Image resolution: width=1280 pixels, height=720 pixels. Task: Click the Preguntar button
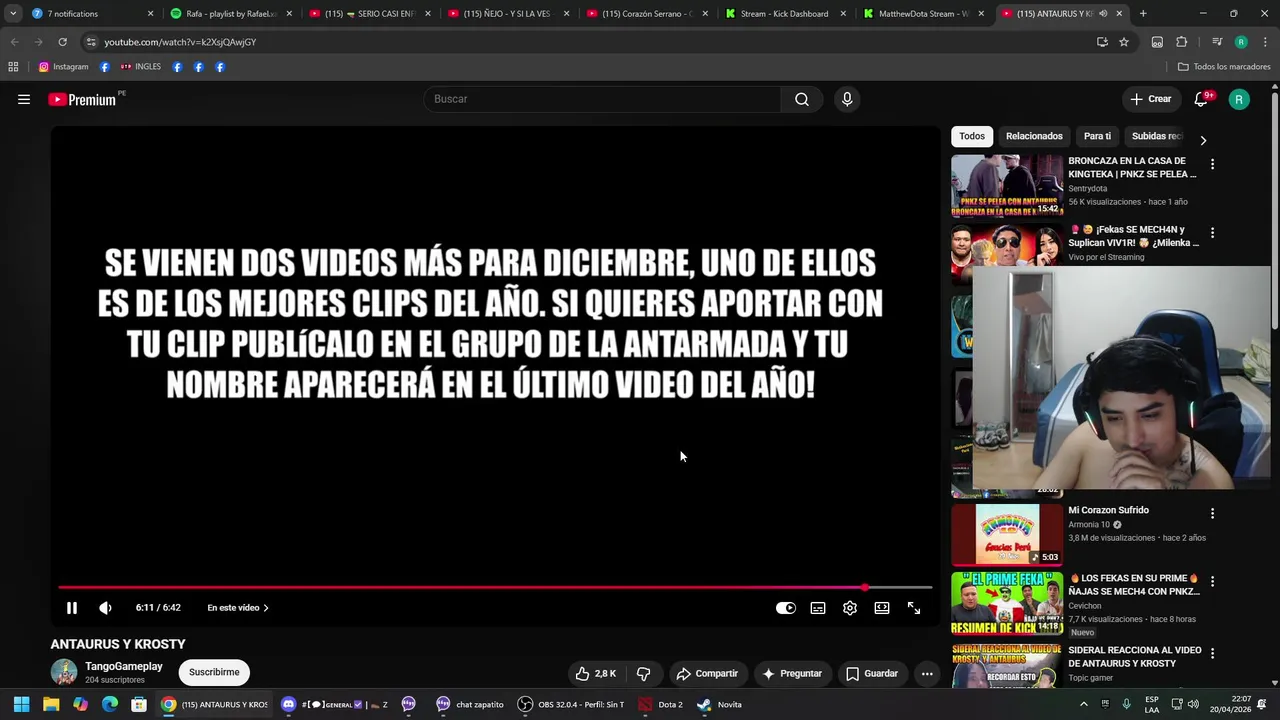[791, 673]
